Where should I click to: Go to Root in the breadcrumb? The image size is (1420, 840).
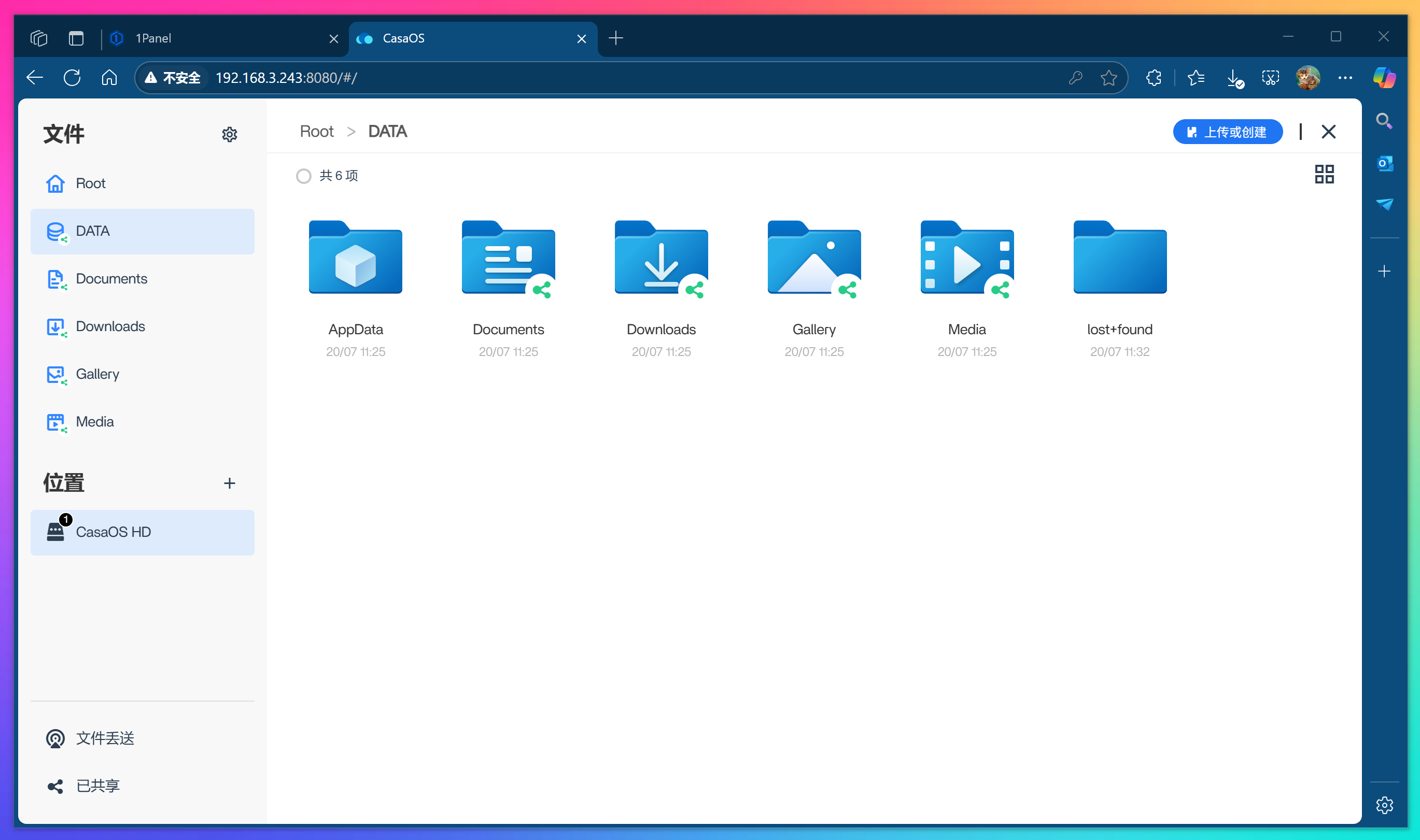pos(316,131)
